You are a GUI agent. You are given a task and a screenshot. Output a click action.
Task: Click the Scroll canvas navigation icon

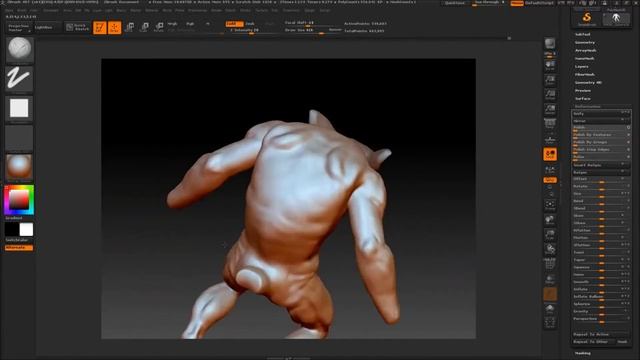click(550, 66)
